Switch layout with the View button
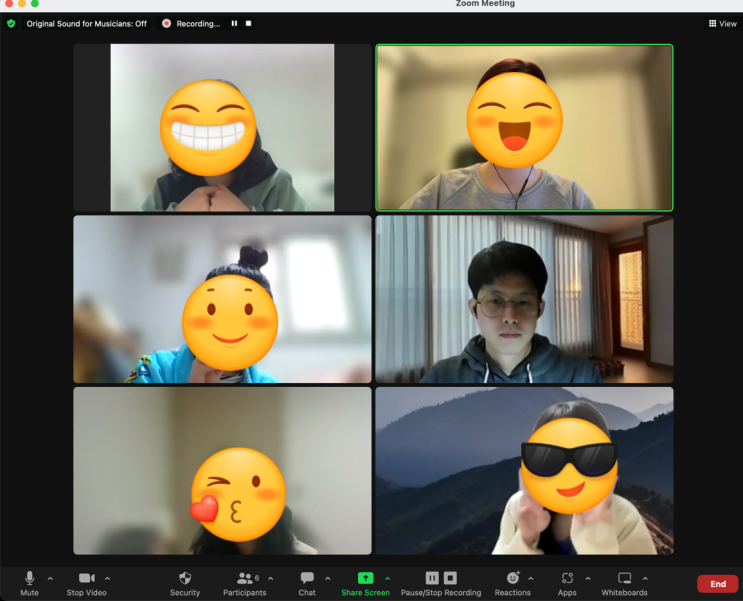The image size is (743, 601). (723, 24)
